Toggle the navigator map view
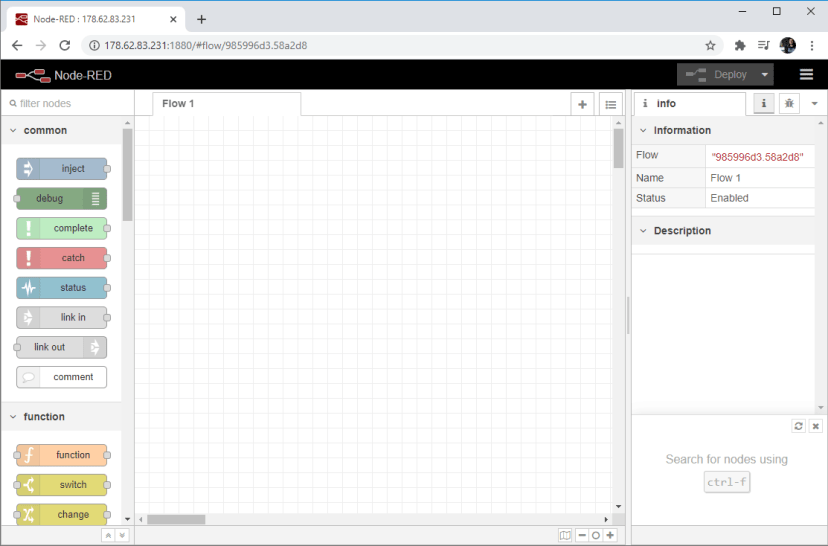The width and height of the screenshot is (828, 546). 565,535
